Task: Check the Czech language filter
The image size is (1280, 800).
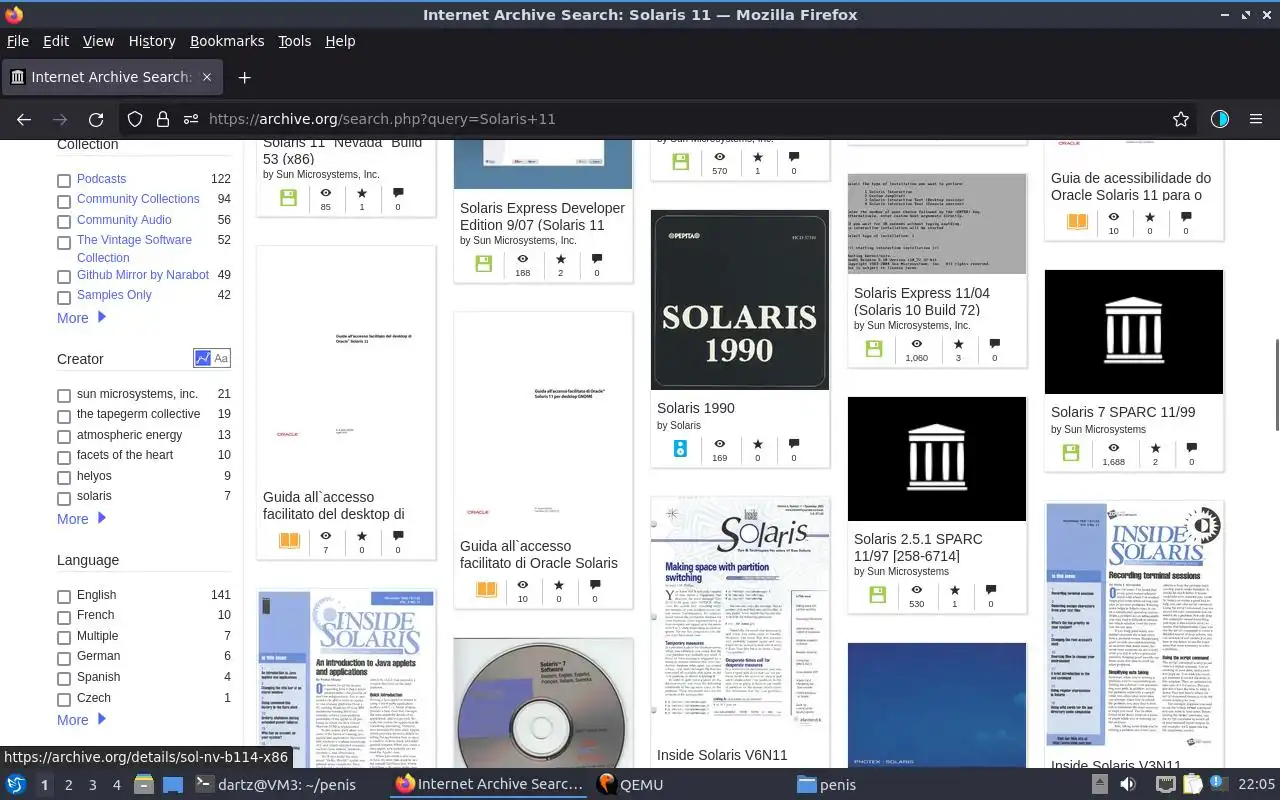Action: click(x=64, y=699)
